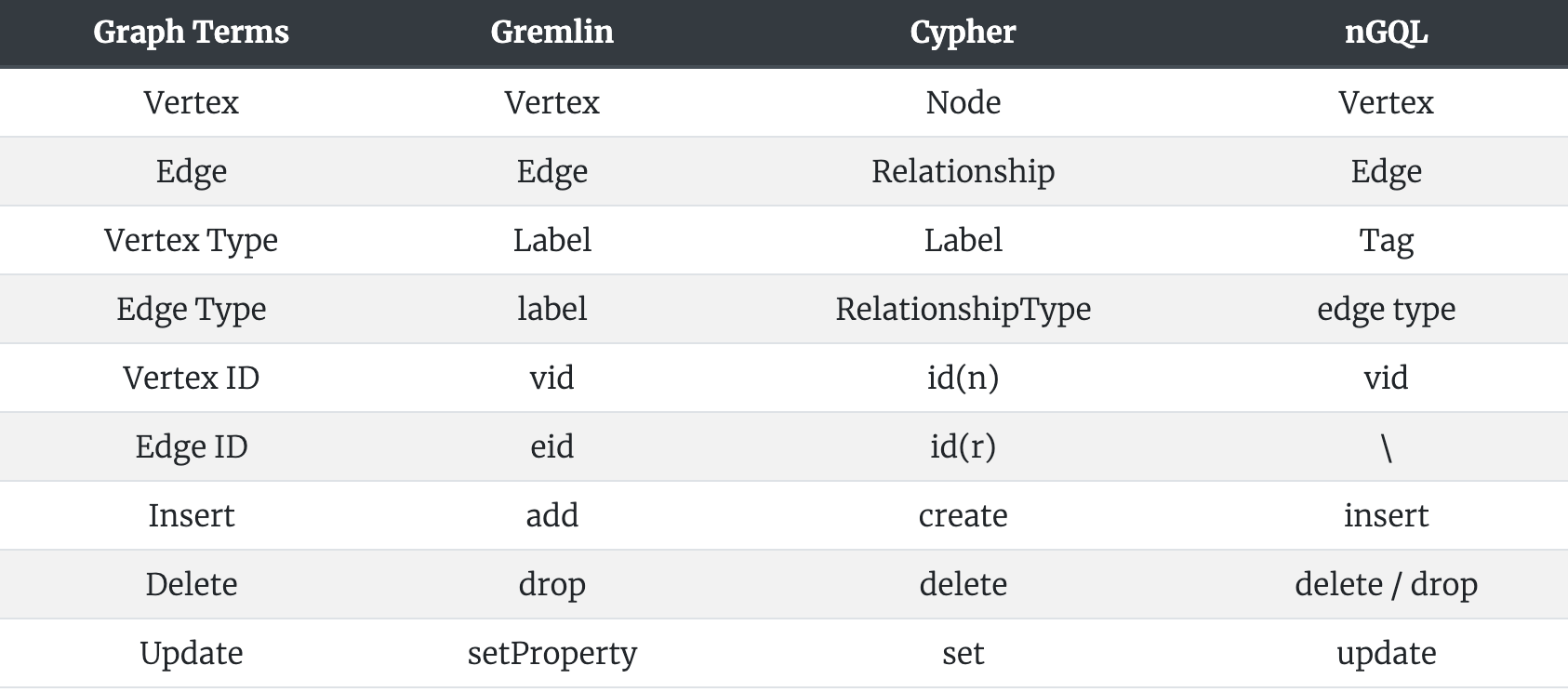Click the Graph Terms column header
The image size is (1568, 692).
[191, 33]
